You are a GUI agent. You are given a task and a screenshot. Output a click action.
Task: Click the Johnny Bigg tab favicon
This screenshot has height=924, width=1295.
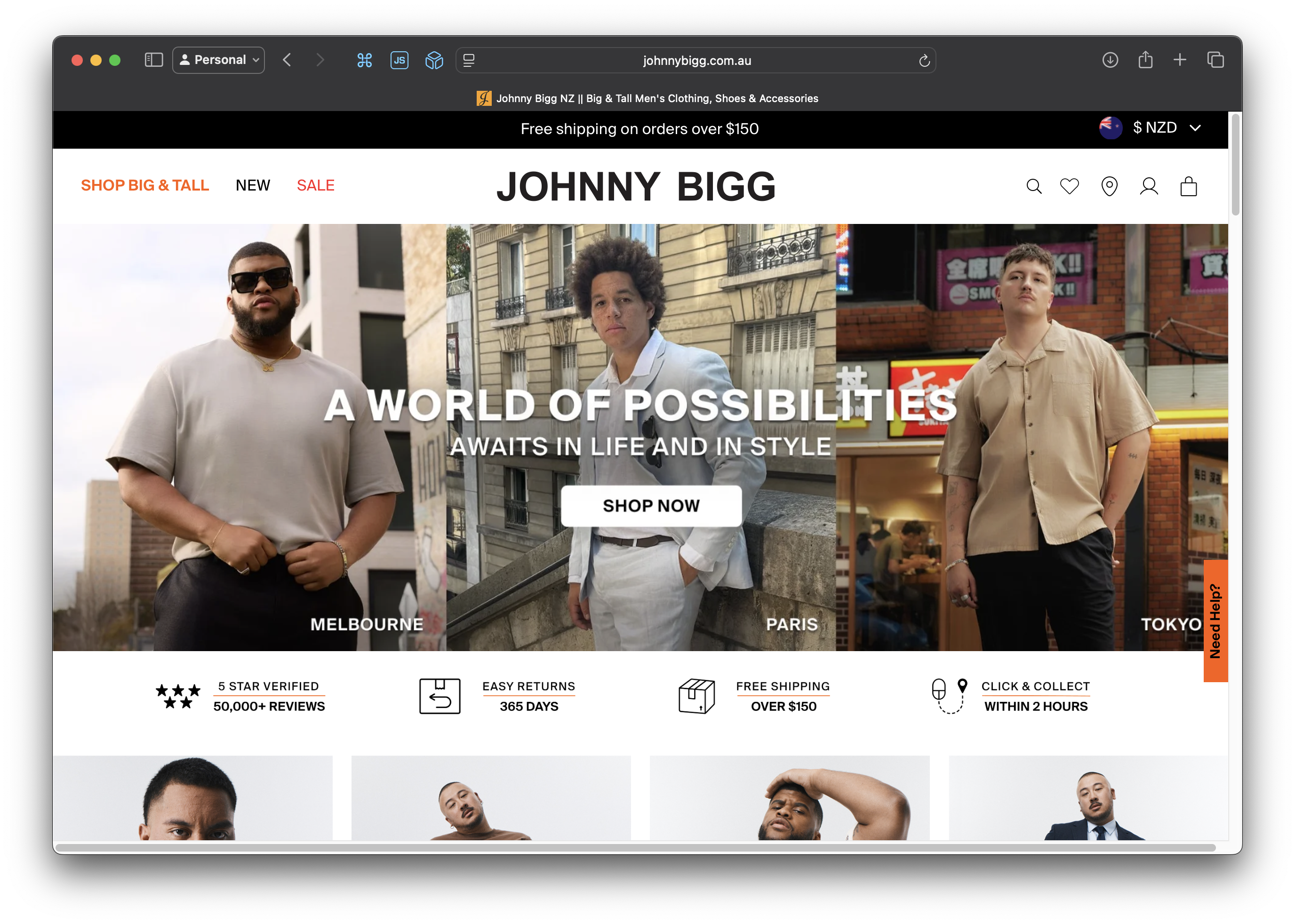click(x=484, y=98)
